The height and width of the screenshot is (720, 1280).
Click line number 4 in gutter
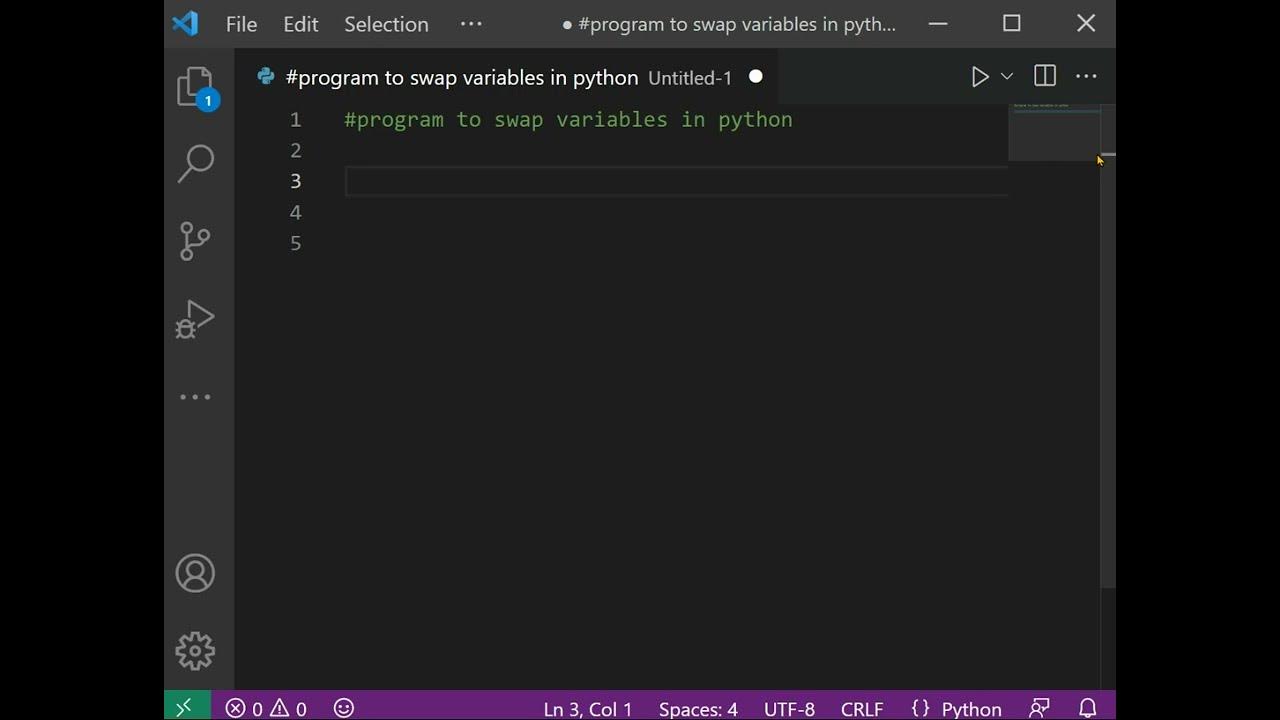pos(295,212)
